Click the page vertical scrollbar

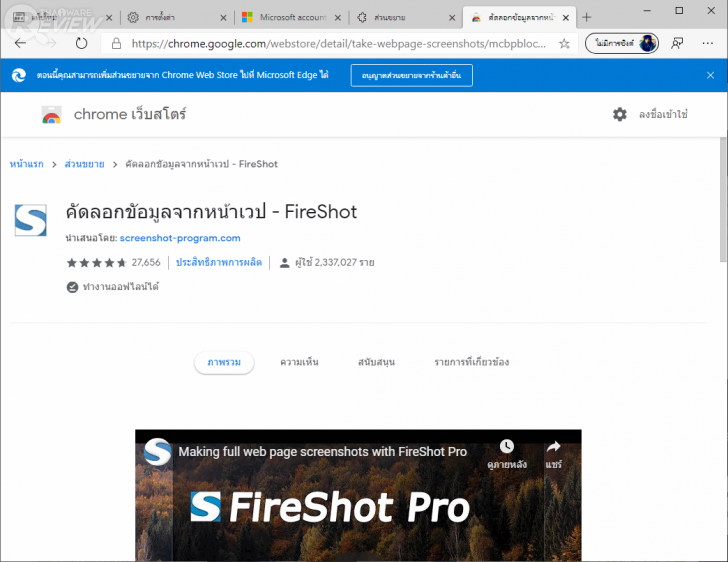point(723,200)
